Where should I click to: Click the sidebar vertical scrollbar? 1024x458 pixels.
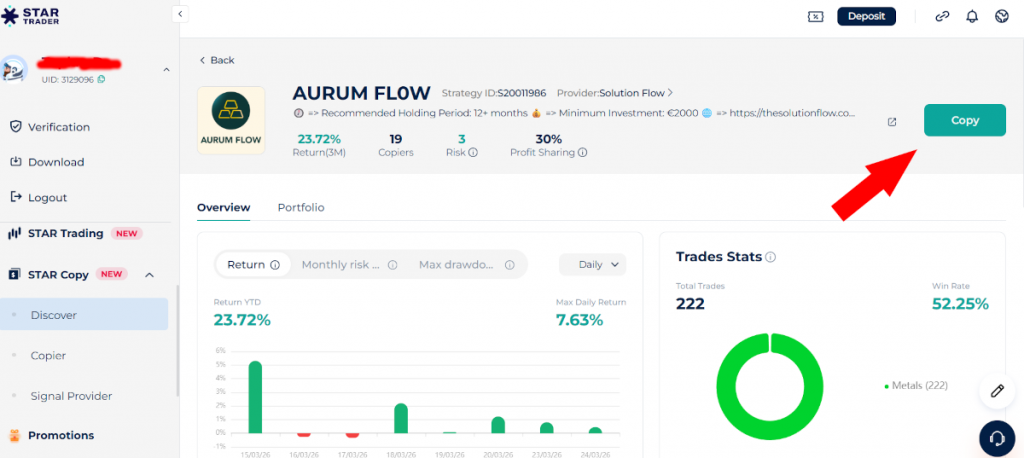point(178,342)
